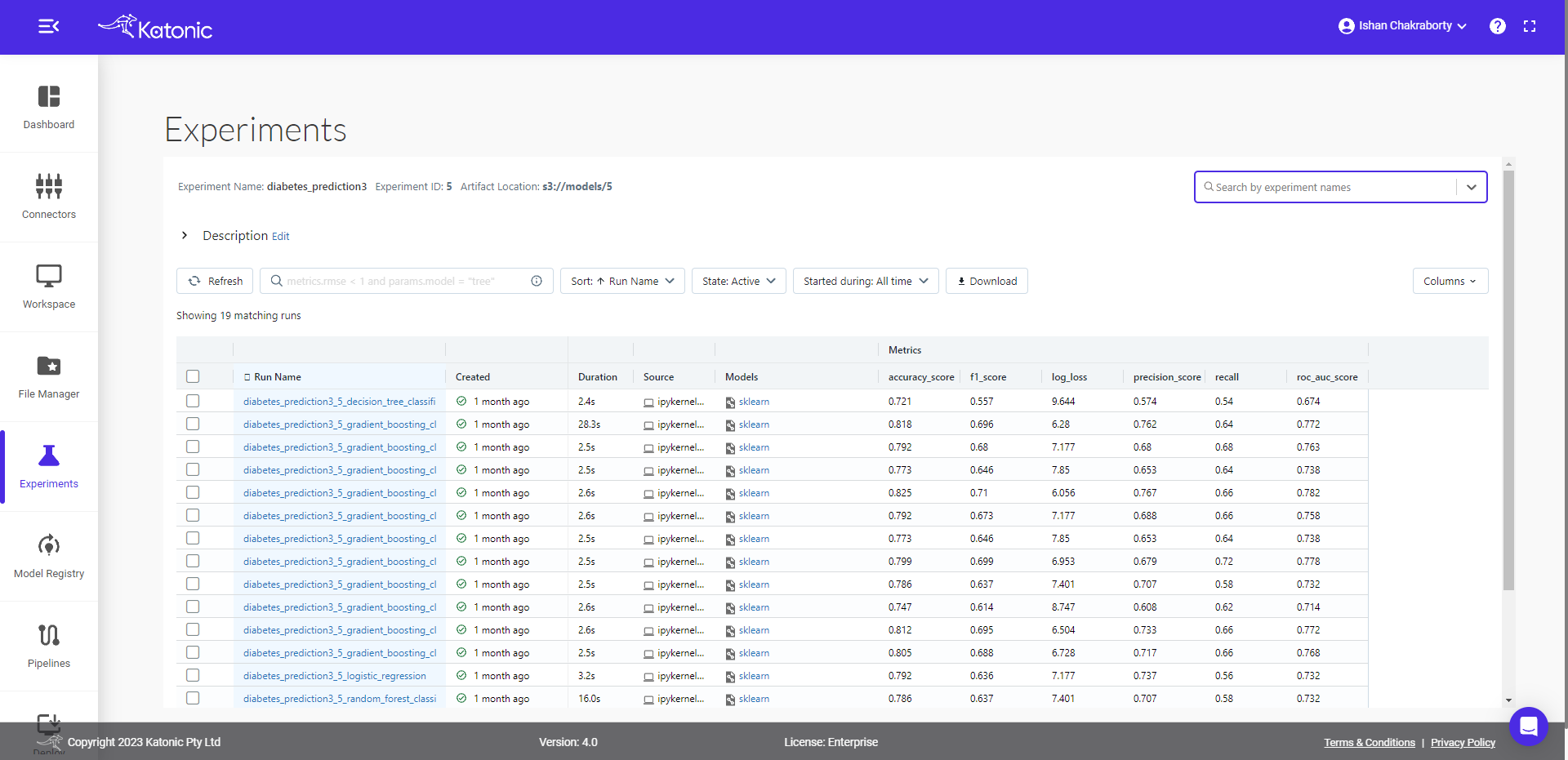Collapse the sidebar with the hamburger menu icon
The height and width of the screenshot is (760, 1568).
tap(49, 26)
